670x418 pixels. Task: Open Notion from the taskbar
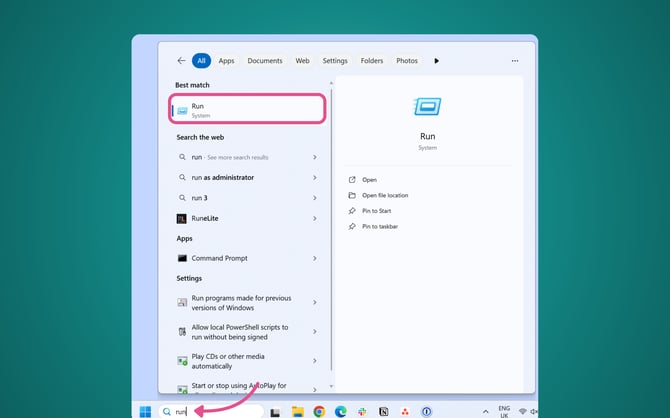click(383, 411)
